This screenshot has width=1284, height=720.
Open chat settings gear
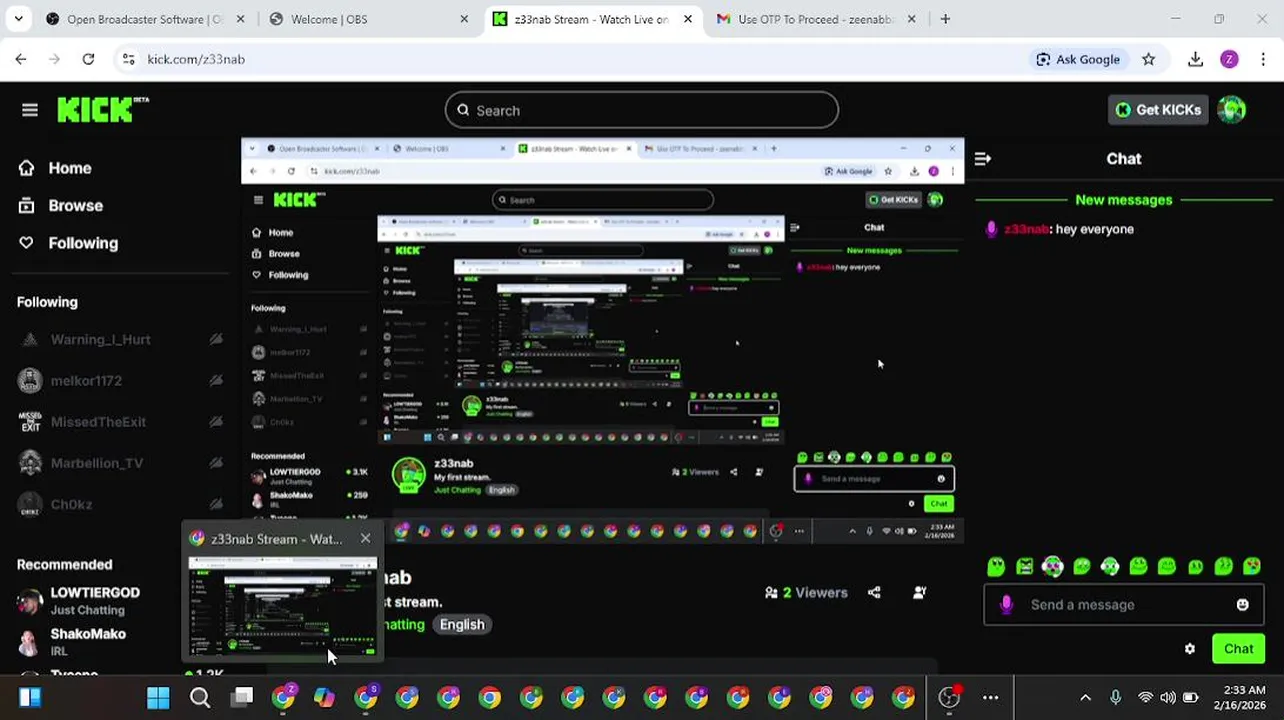(x=1190, y=649)
